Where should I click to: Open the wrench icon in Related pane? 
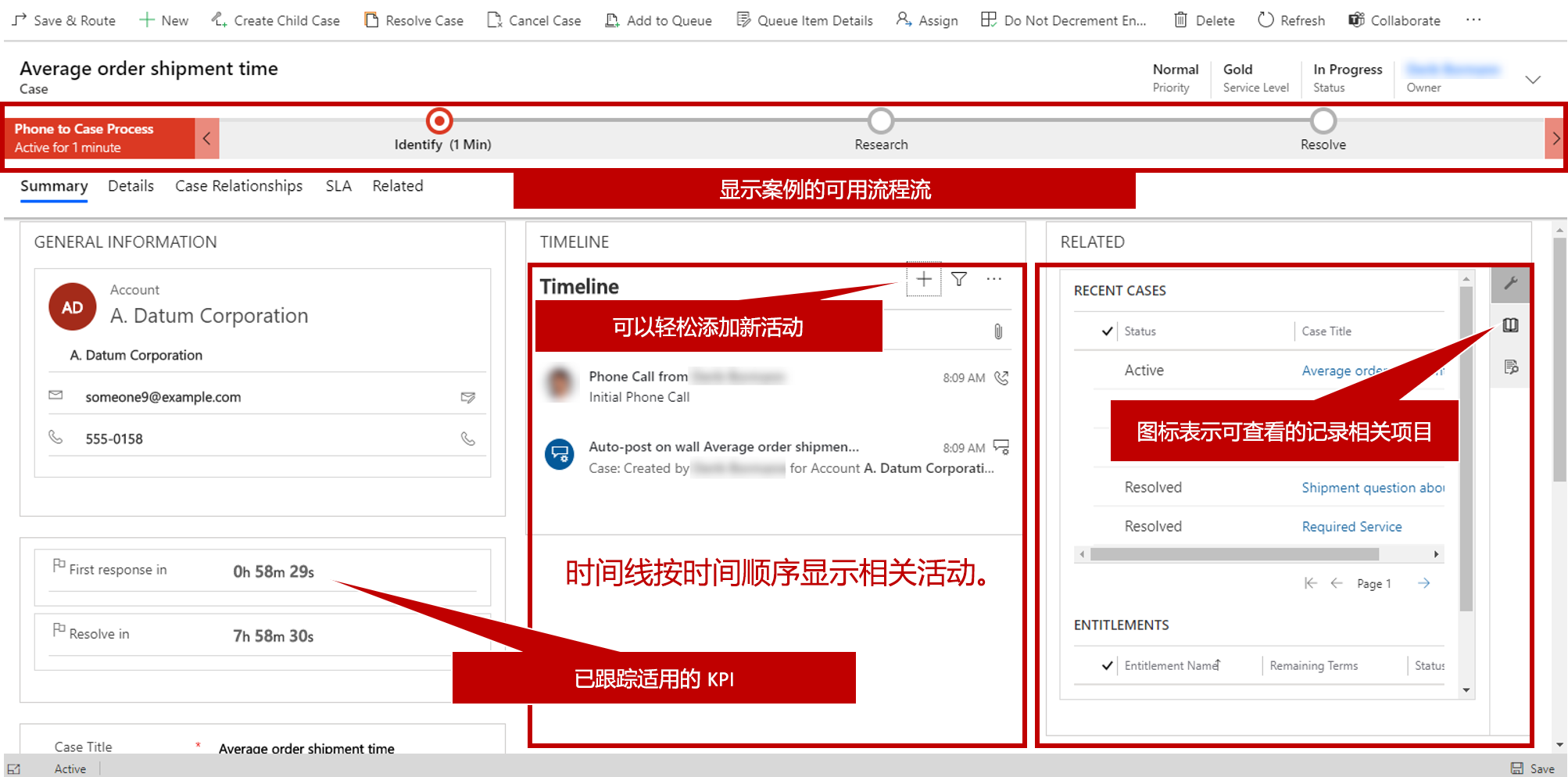pos(1511,284)
